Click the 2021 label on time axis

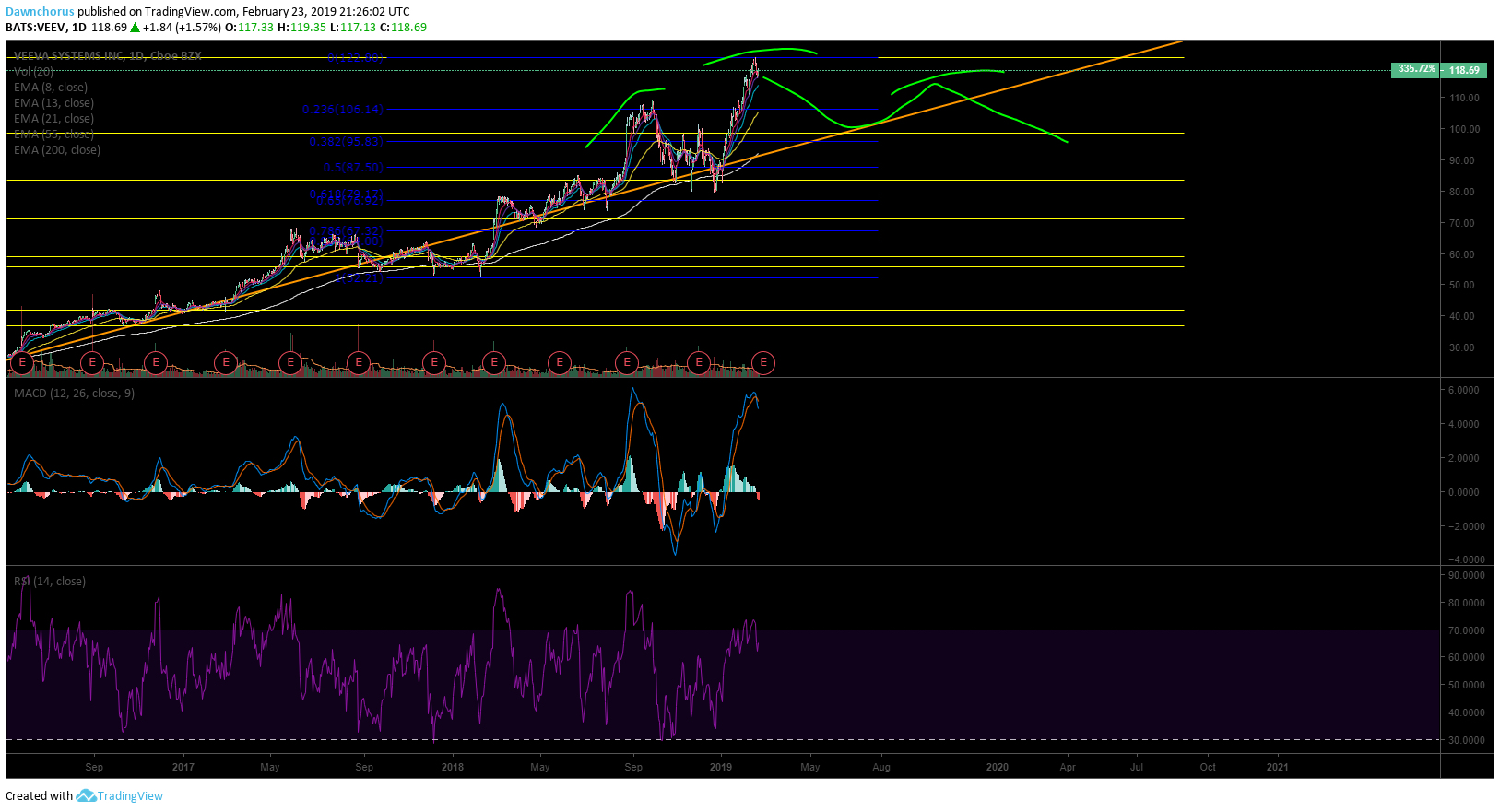(1278, 767)
